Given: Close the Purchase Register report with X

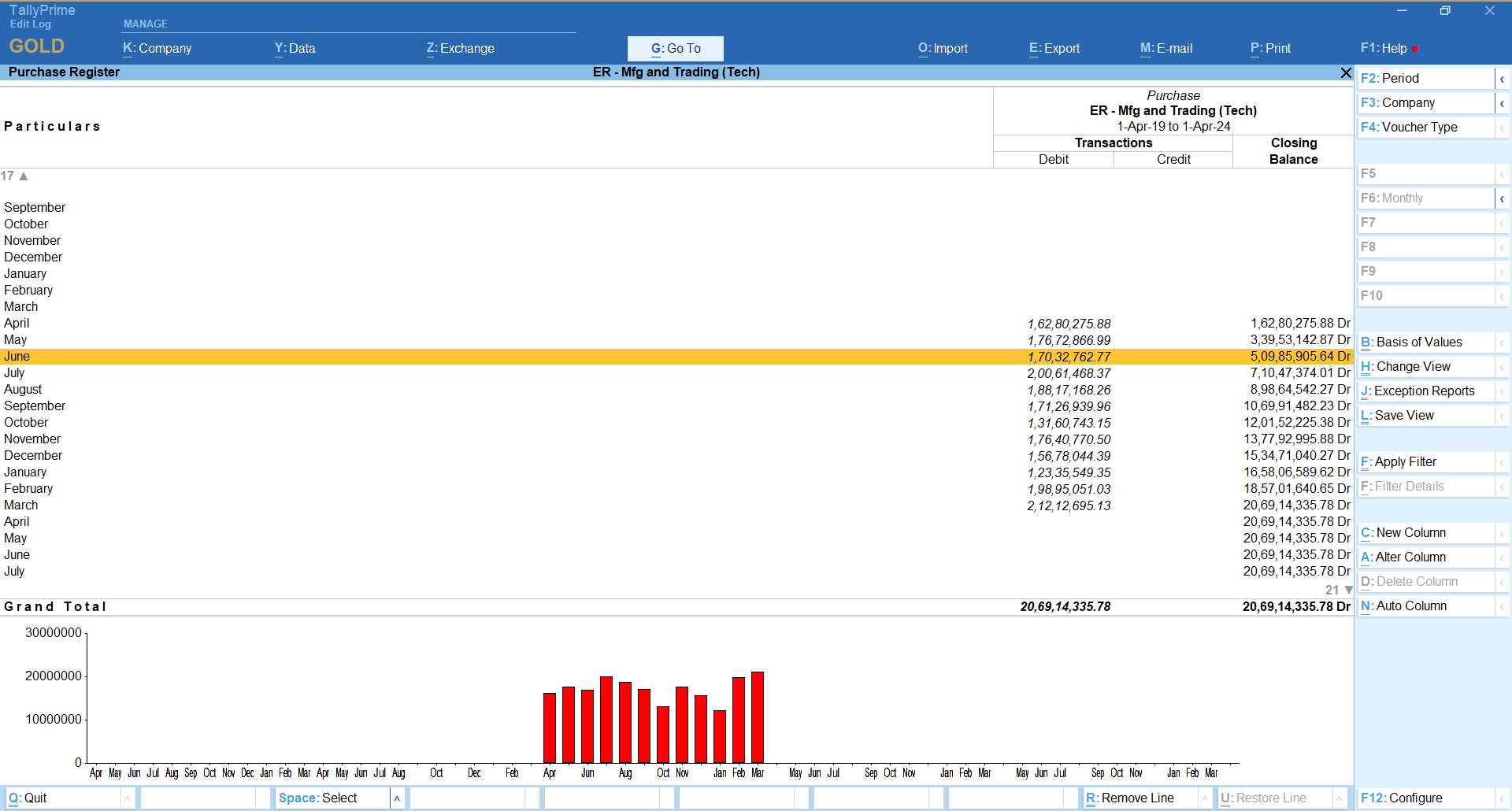Looking at the screenshot, I should point(1345,72).
